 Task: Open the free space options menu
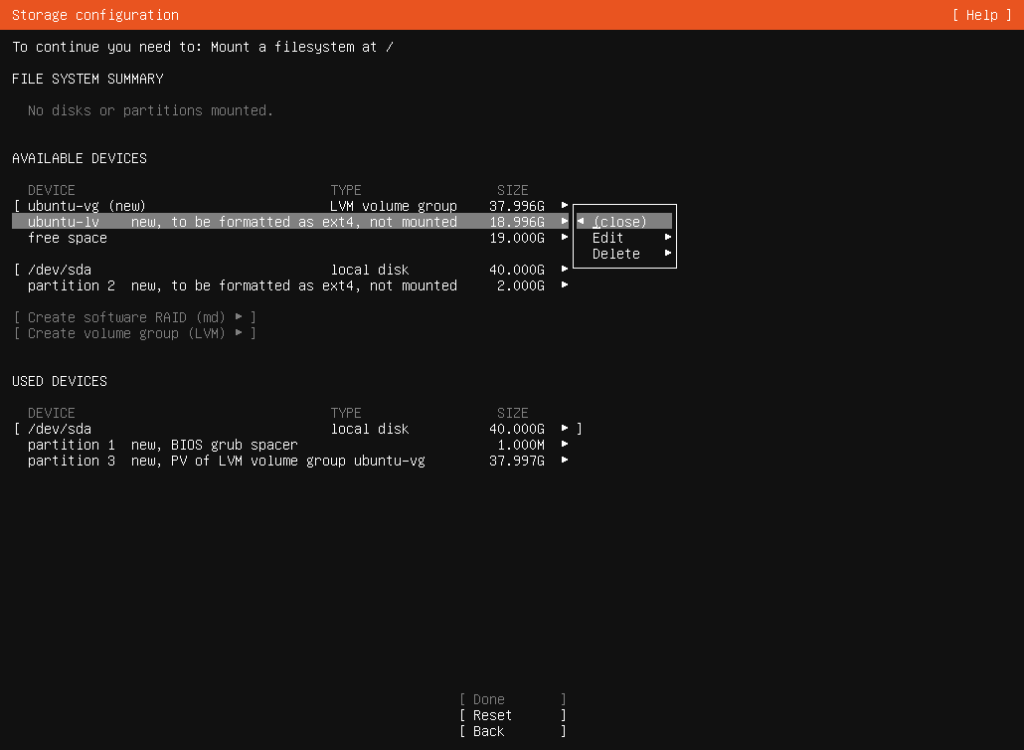pyautogui.click(x=565, y=238)
